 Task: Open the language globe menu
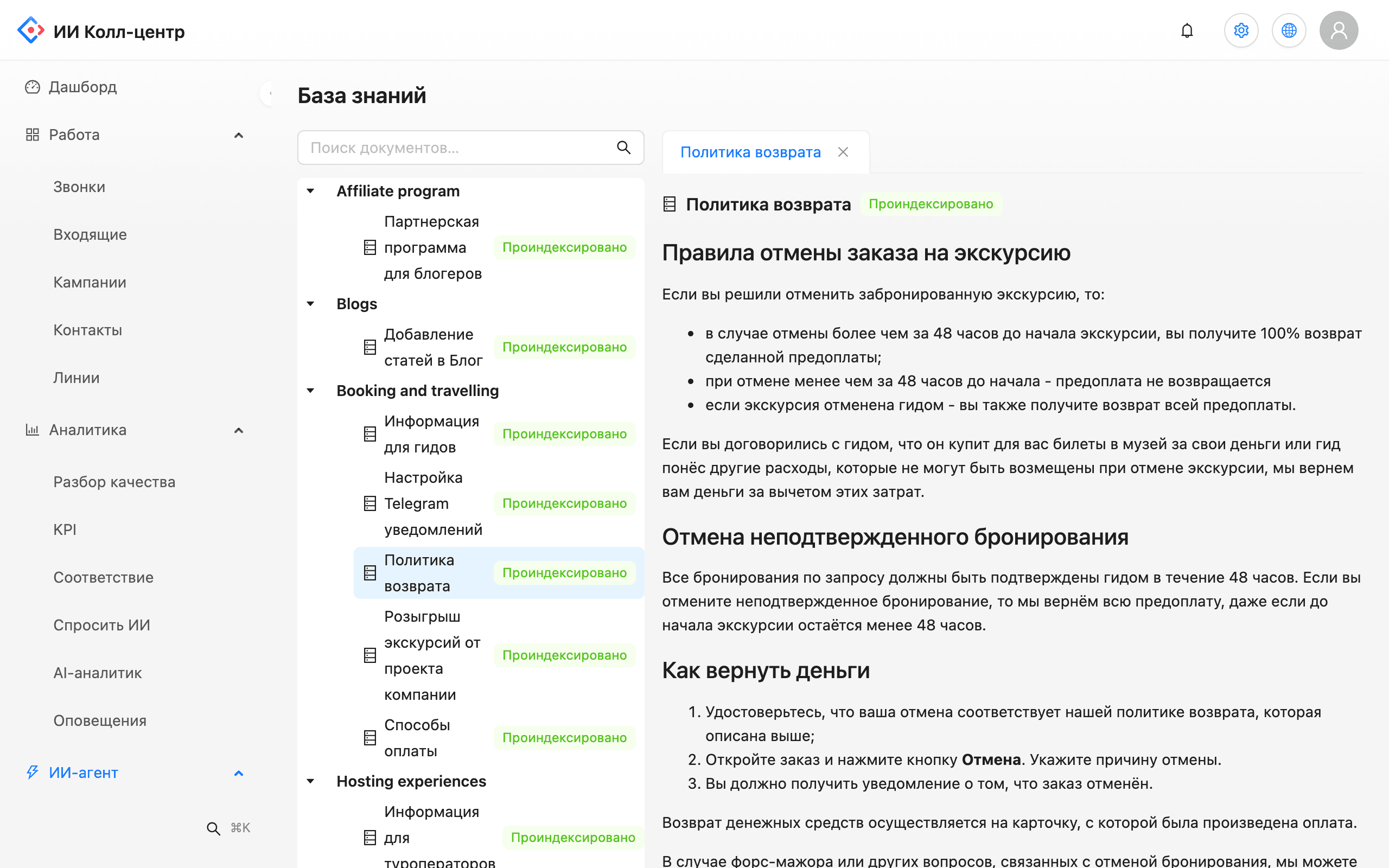coord(1289,30)
